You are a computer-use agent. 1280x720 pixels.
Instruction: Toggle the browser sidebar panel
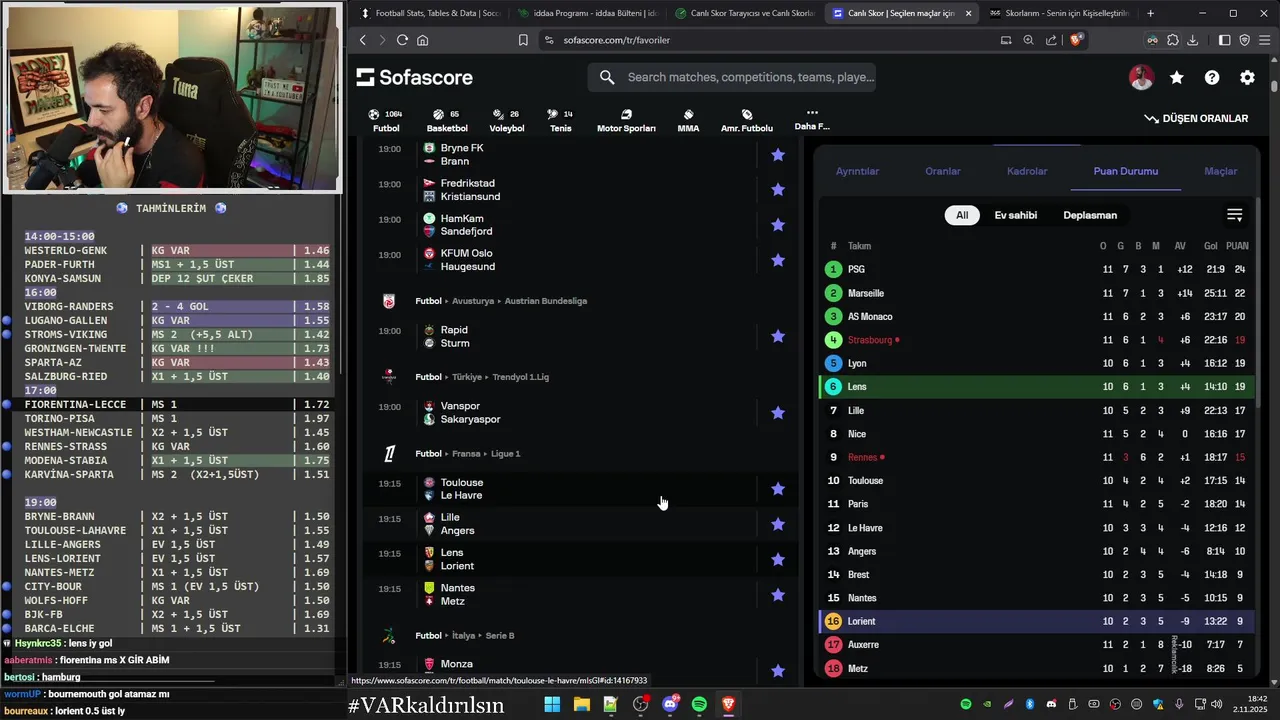1224,40
